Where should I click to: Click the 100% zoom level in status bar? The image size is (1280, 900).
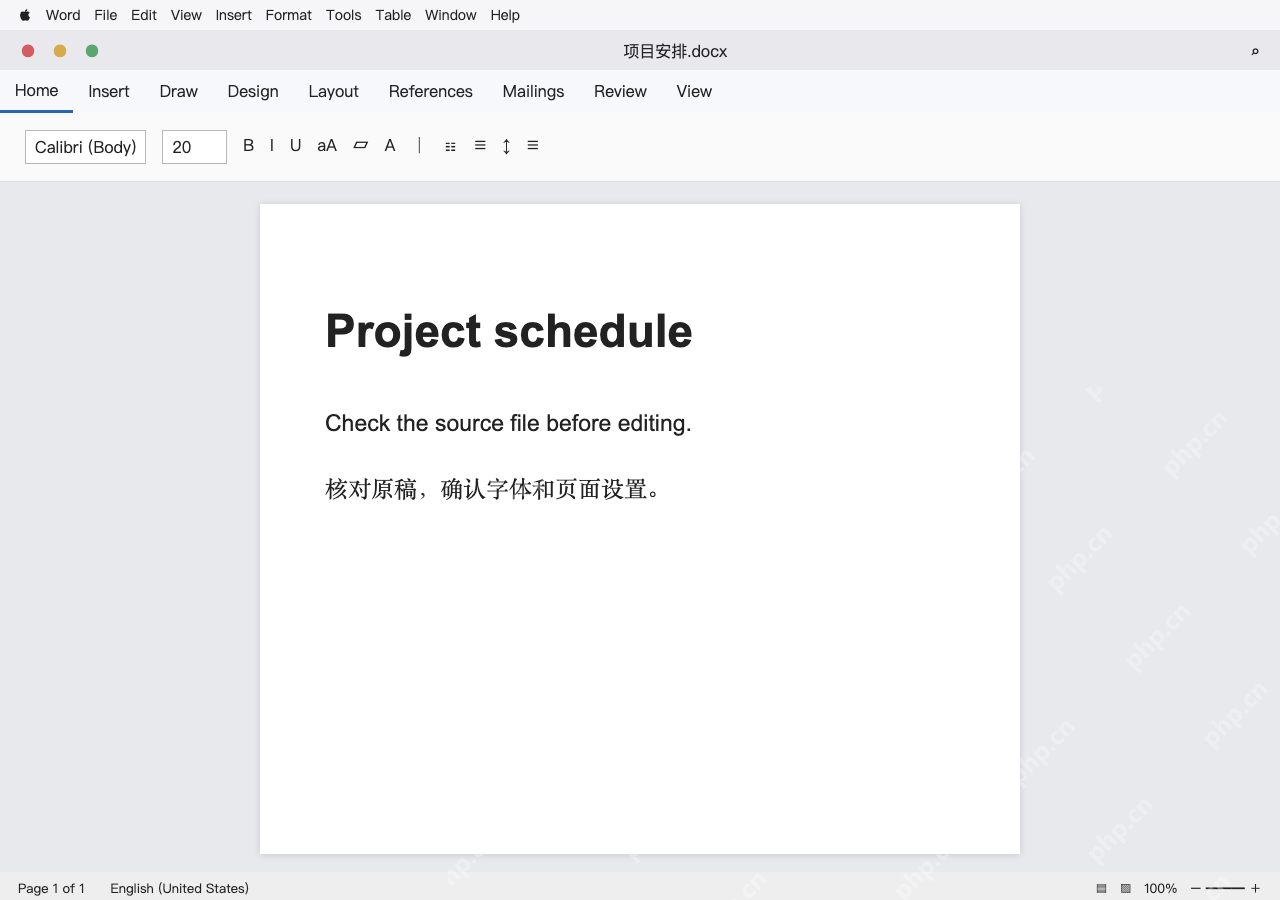pos(1160,888)
